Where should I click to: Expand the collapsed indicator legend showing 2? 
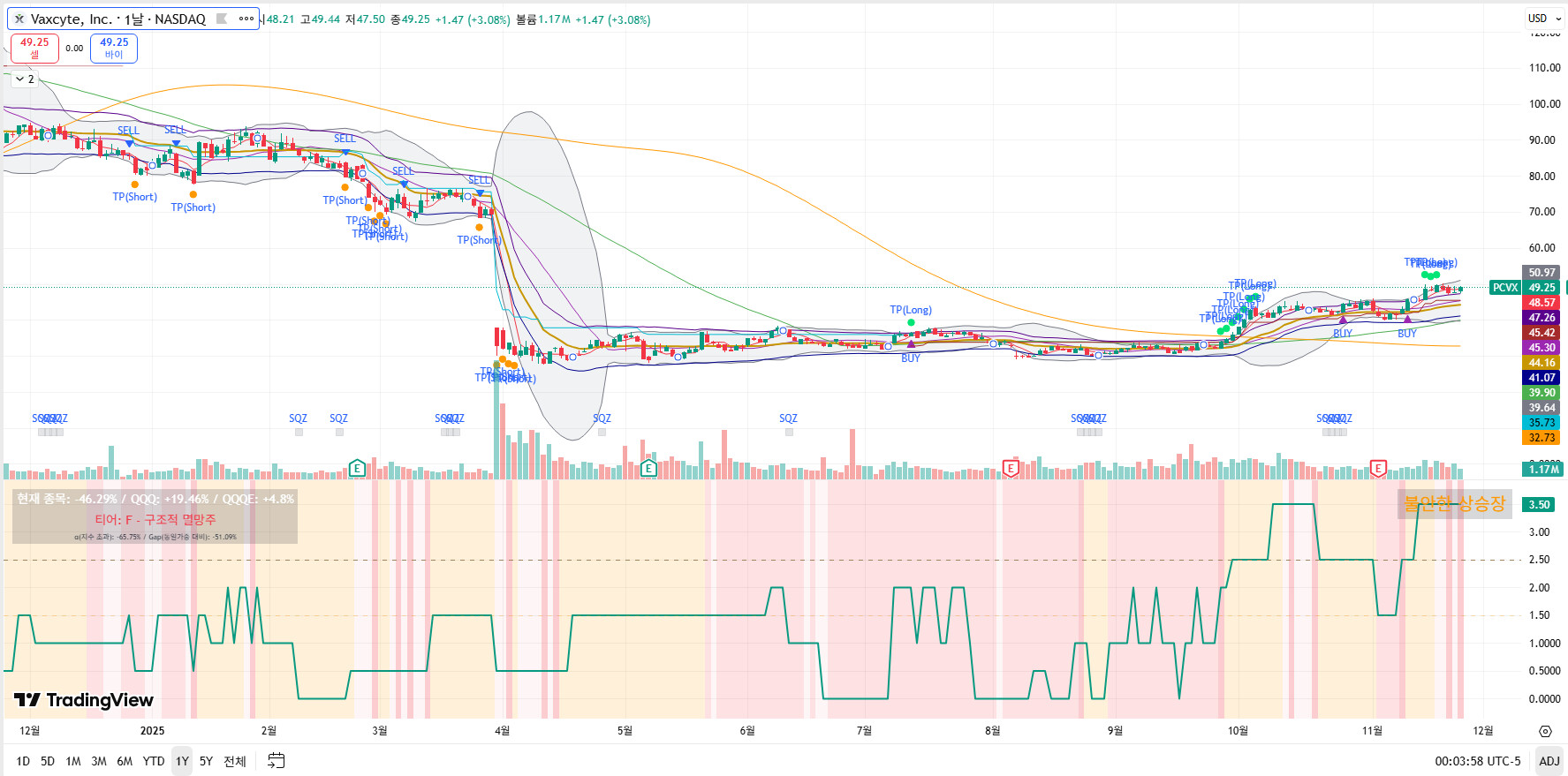(x=25, y=79)
